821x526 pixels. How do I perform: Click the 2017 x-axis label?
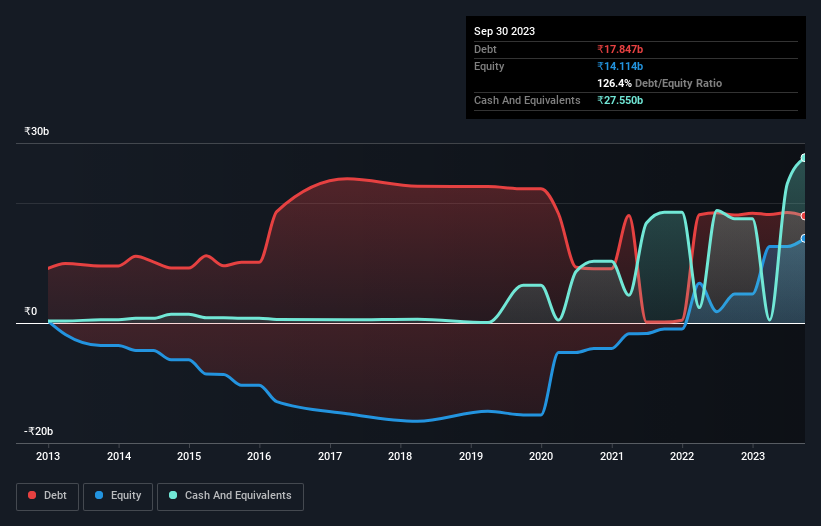click(x=330, y=456)
